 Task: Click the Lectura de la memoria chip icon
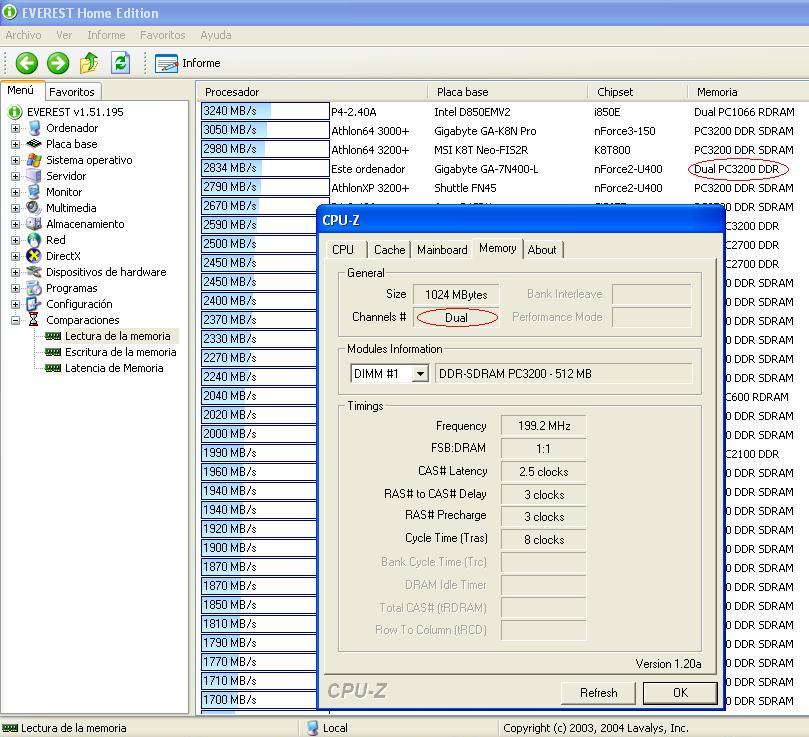(x=53, y=336)
